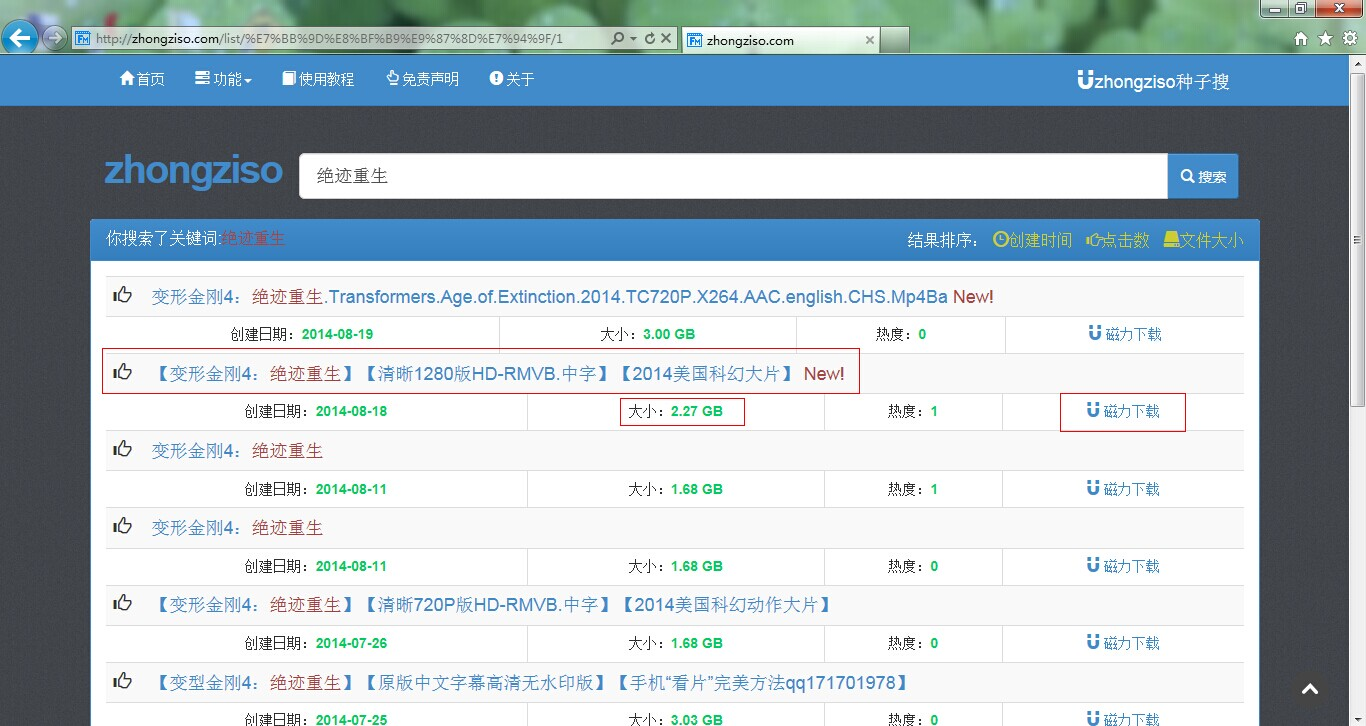Refresh the page using address bar reload icon
Screen dimensions: 1366x726
(649, 39)
